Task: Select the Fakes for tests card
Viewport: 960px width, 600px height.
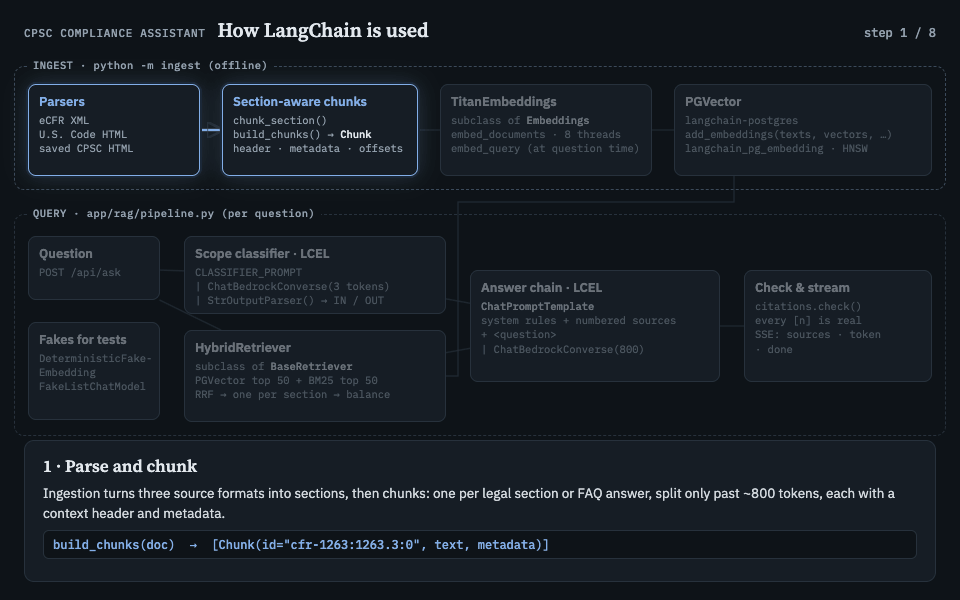Action: tap(94, 371)
